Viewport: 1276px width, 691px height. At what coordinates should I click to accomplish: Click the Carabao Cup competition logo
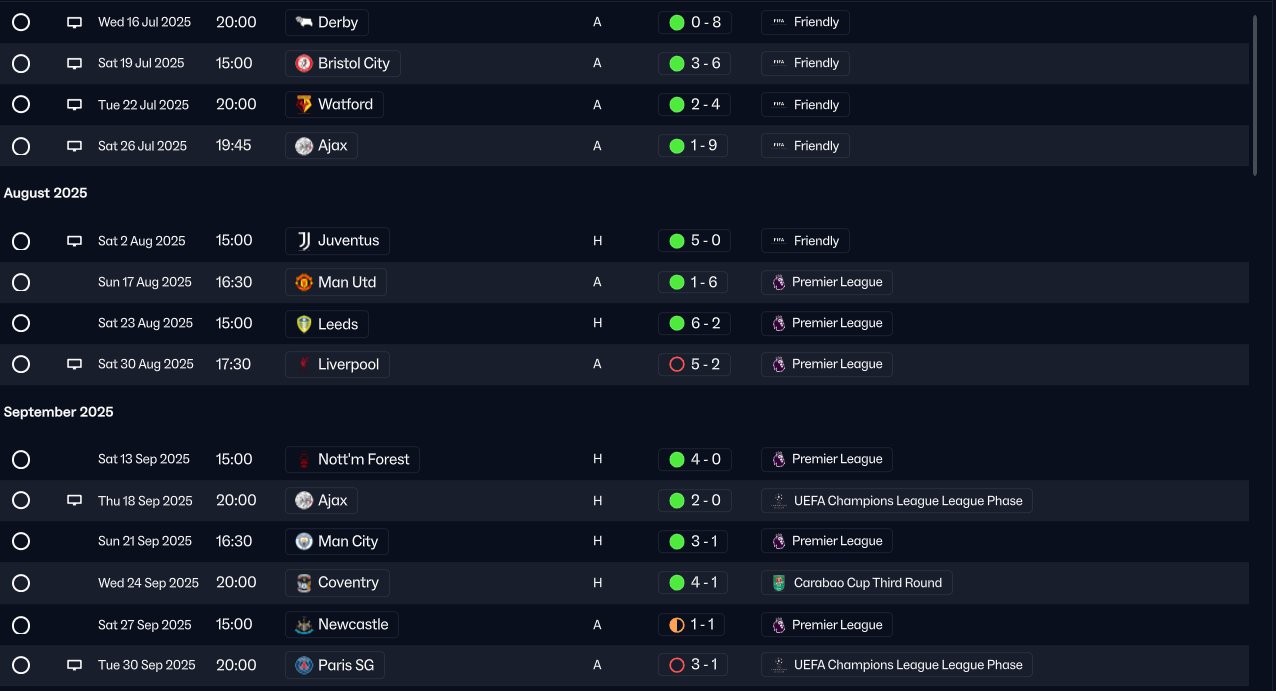[x=779, y=583]
